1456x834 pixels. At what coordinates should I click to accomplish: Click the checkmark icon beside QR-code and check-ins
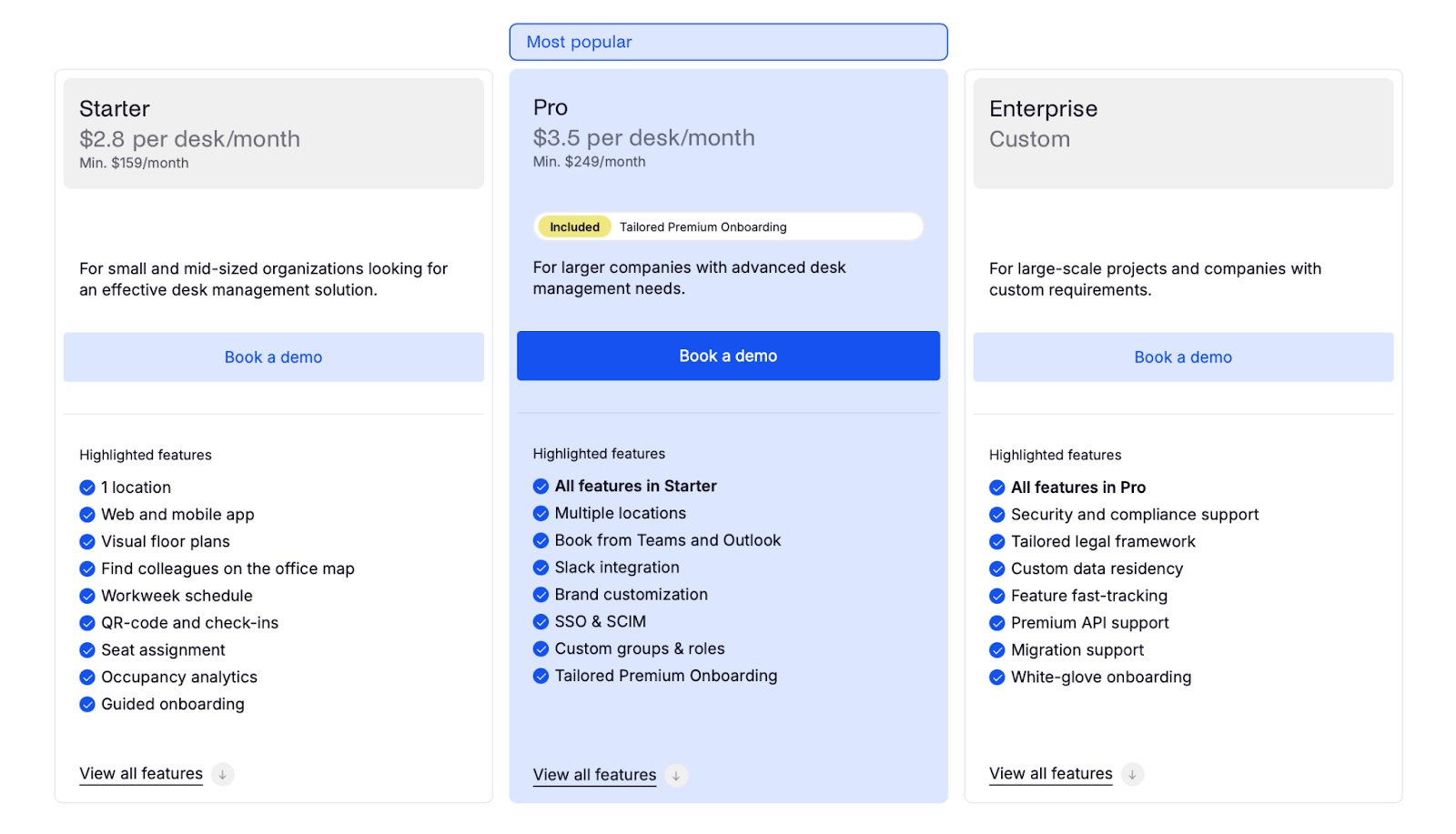[x=87, y=623]
